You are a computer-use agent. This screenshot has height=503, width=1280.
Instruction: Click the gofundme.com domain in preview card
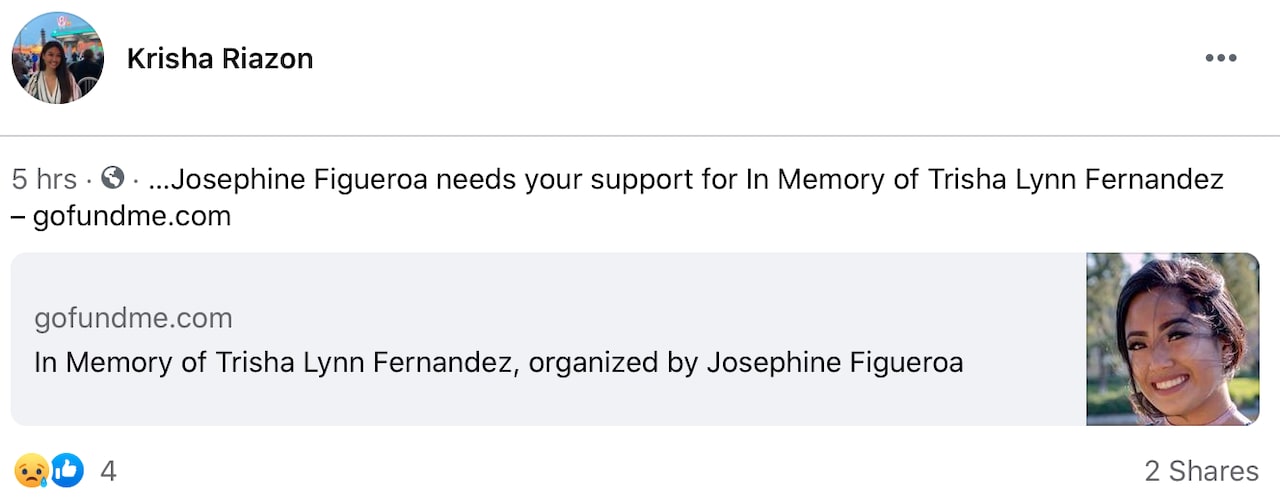[133, 319]
